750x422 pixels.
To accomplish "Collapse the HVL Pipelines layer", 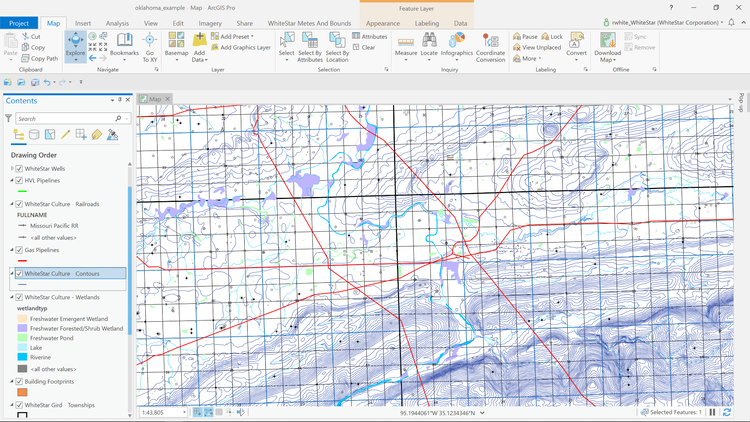I will [x=12, y=180].
